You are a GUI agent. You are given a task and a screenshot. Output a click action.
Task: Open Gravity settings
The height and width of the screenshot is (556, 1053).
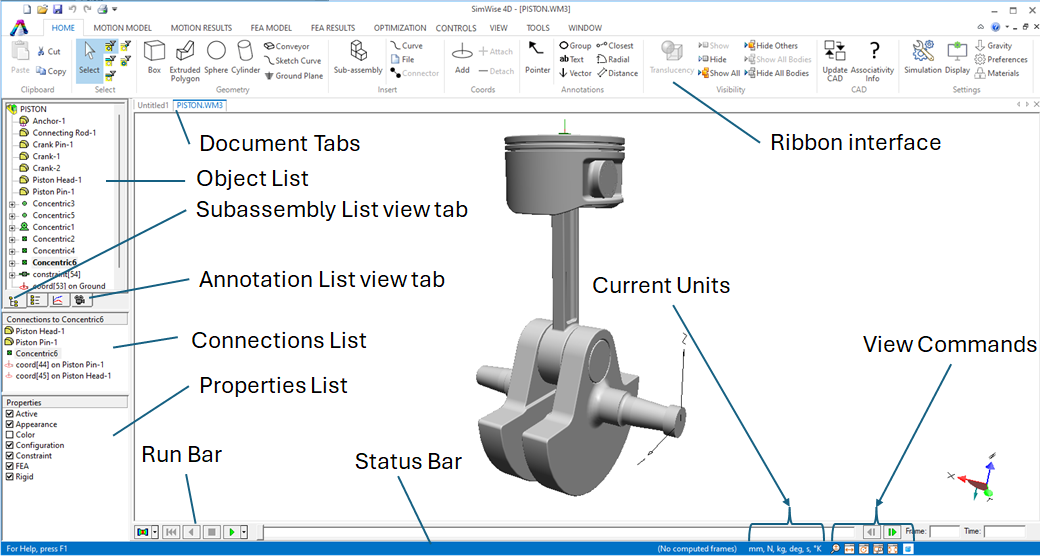tap(993, 46)
